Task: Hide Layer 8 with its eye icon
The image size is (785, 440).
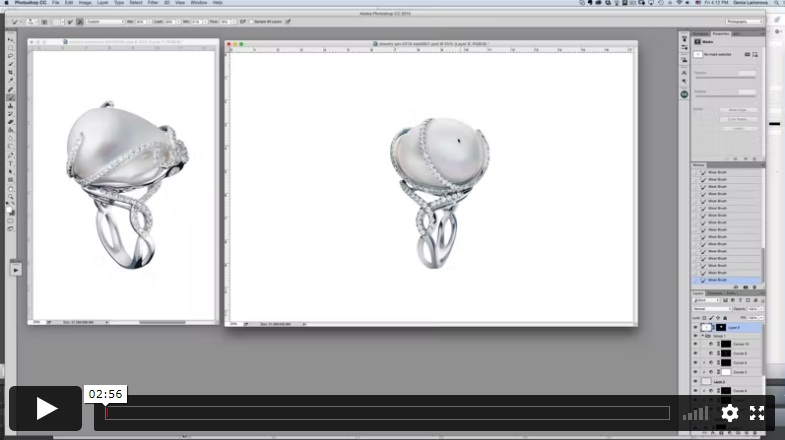Action: point(695,327)
